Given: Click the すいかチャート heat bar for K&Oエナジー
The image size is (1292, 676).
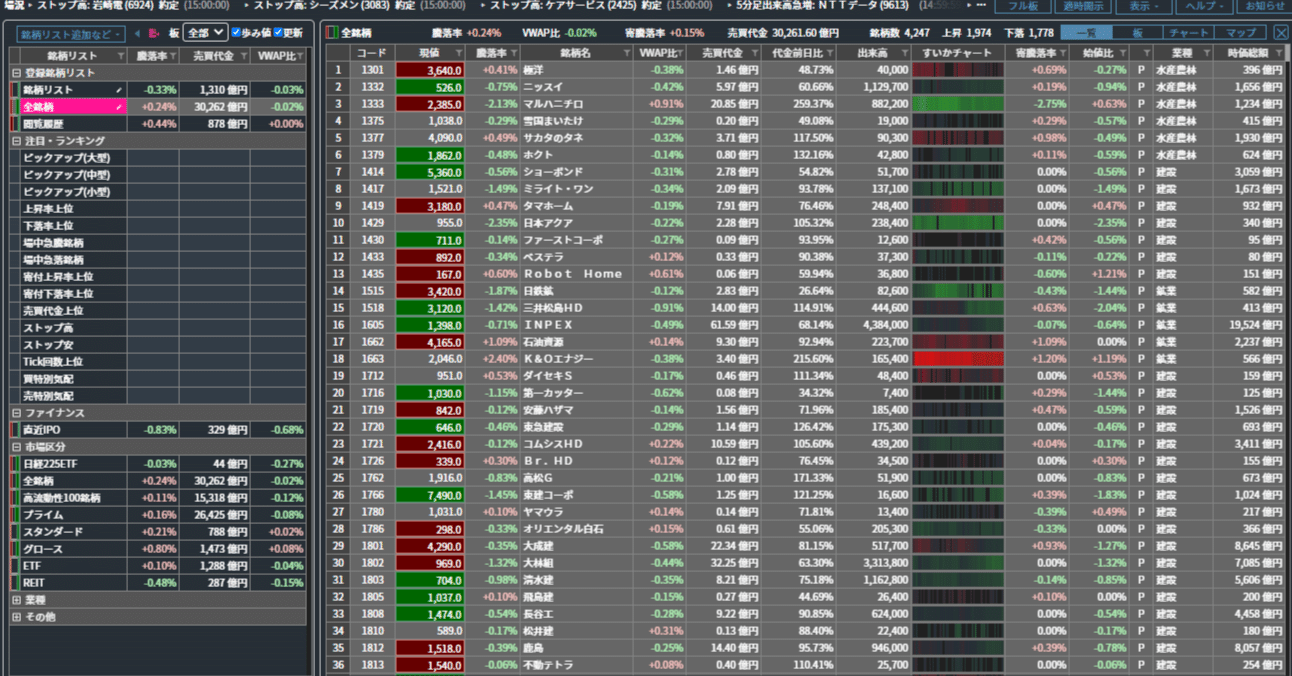Looking at the screenshot, I should [960, 358].
